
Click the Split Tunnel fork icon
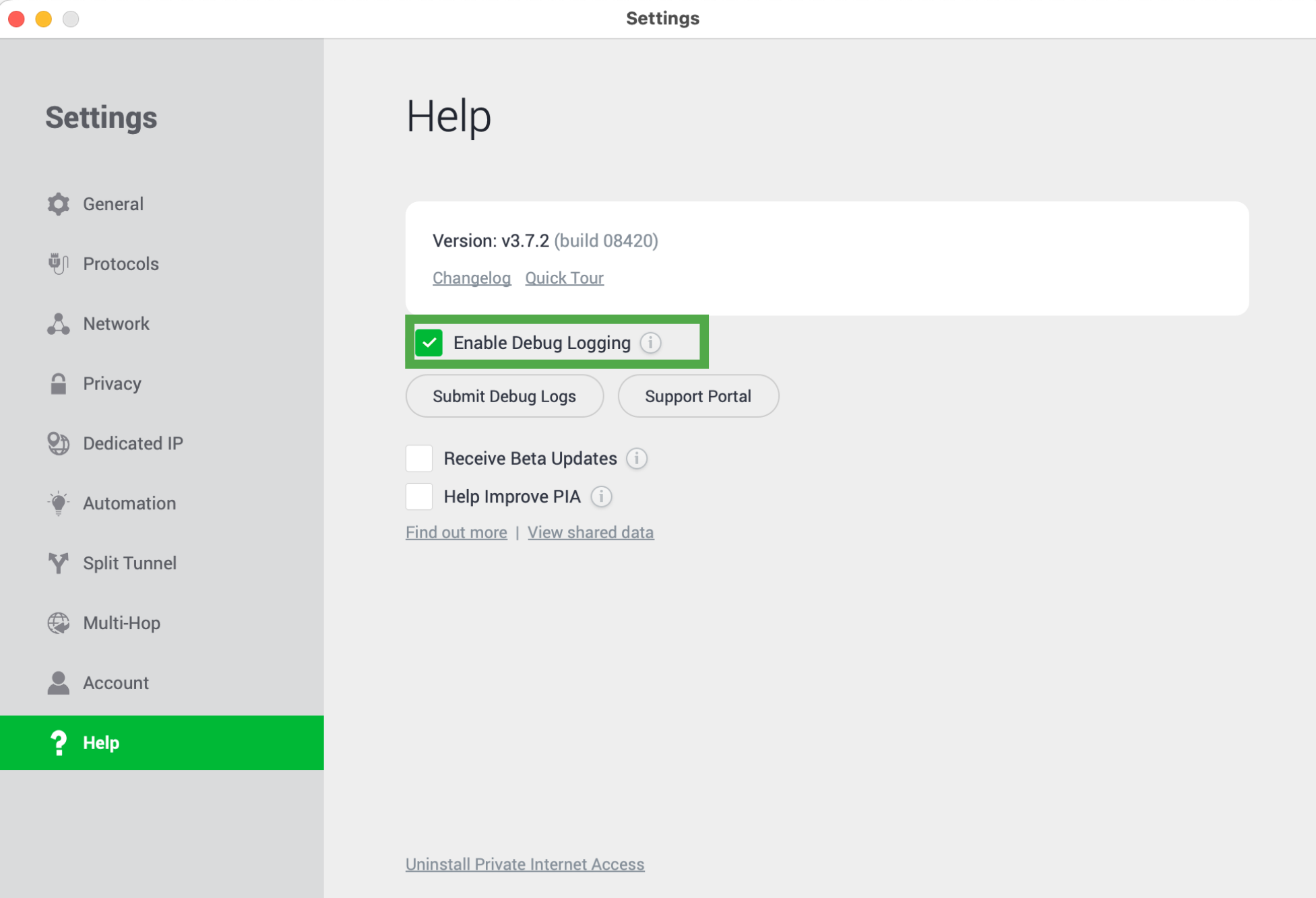pyautogui.click(x=59, y=563)
